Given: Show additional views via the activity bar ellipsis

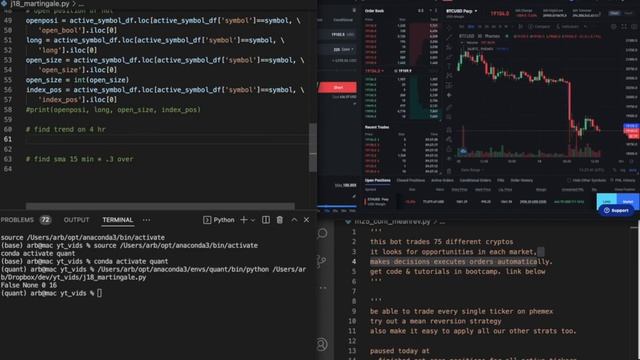Looking at the screenshot, I should [x=323, y=288].
